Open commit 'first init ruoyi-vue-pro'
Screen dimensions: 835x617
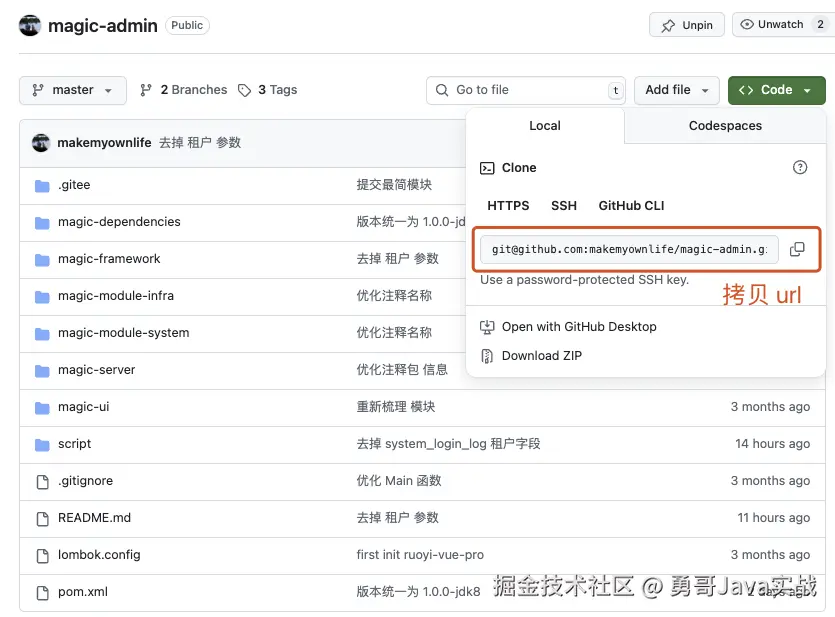tap(420, 555)
